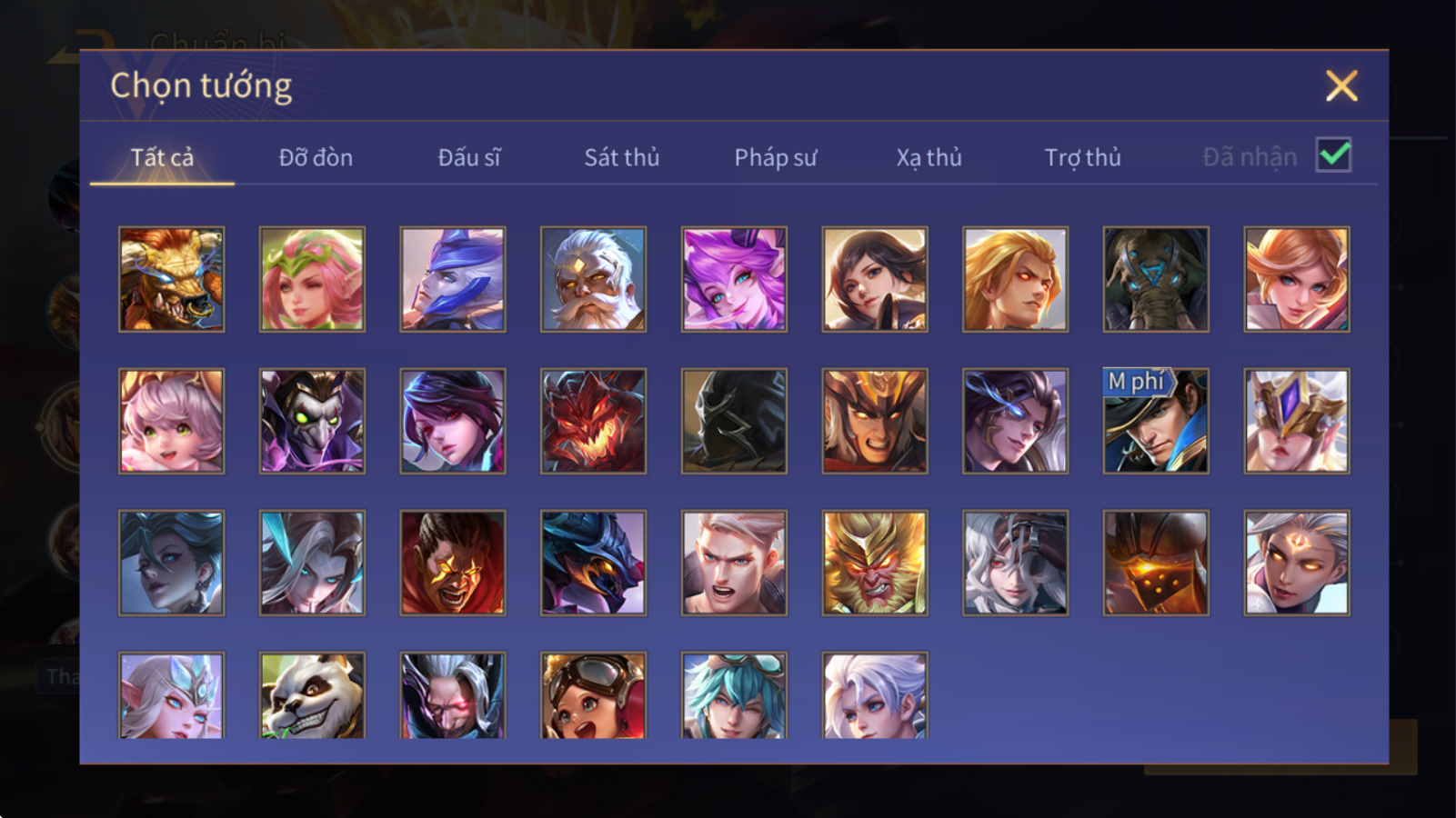1456x818 pixels.
Task: Open the 'Sát thủ' tab
Action: click(x=621, y=157)
